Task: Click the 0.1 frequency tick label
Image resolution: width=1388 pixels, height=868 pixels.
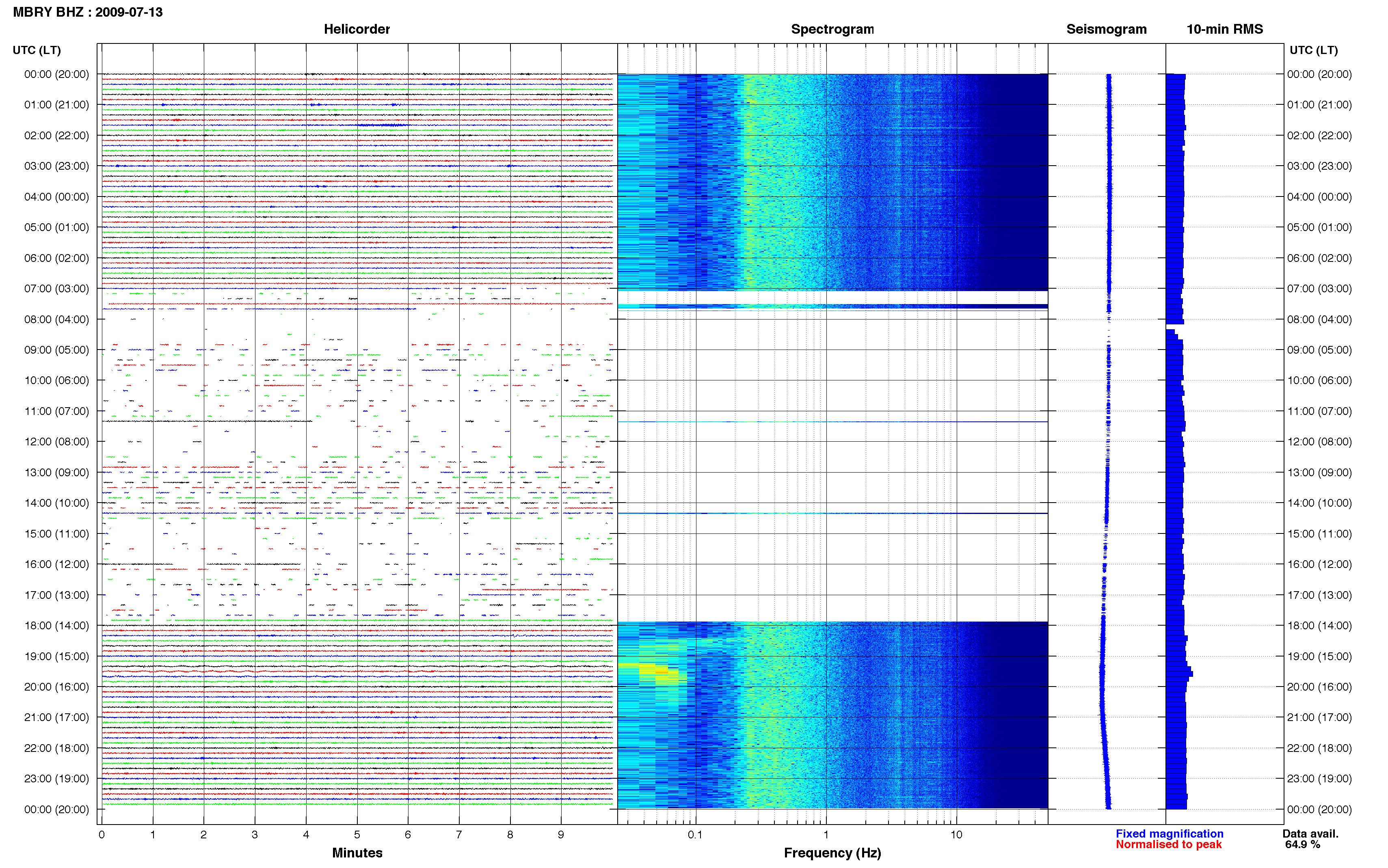Action: pyautogui.click(x=695, y=835)
